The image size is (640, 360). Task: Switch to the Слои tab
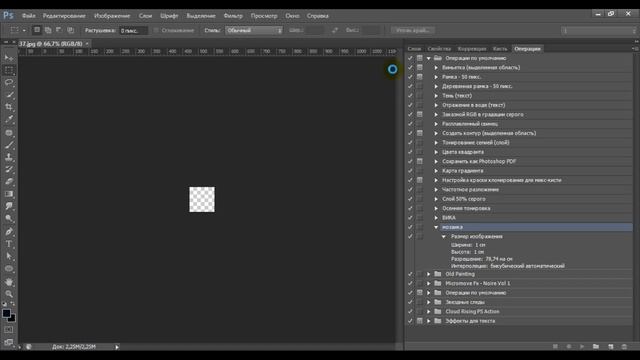414,49
